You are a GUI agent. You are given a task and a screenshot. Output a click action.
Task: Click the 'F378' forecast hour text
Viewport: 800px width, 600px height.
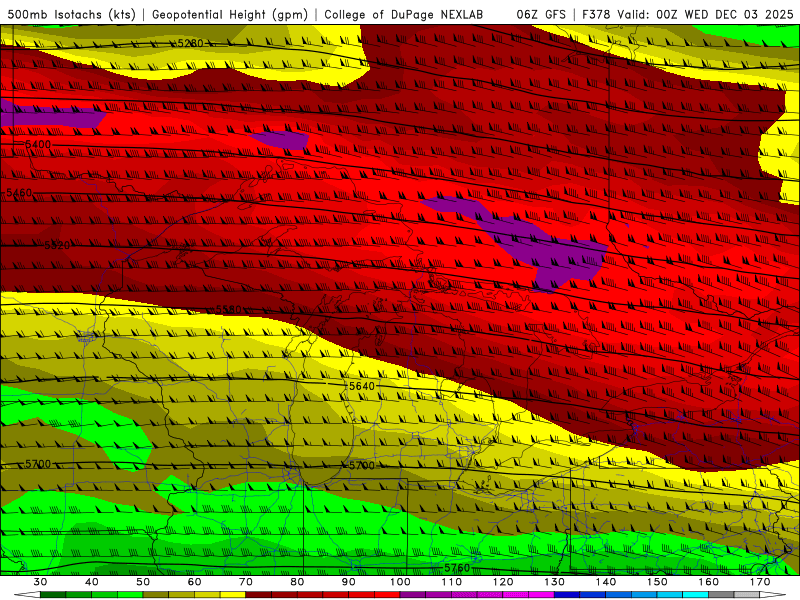(597, 15)
